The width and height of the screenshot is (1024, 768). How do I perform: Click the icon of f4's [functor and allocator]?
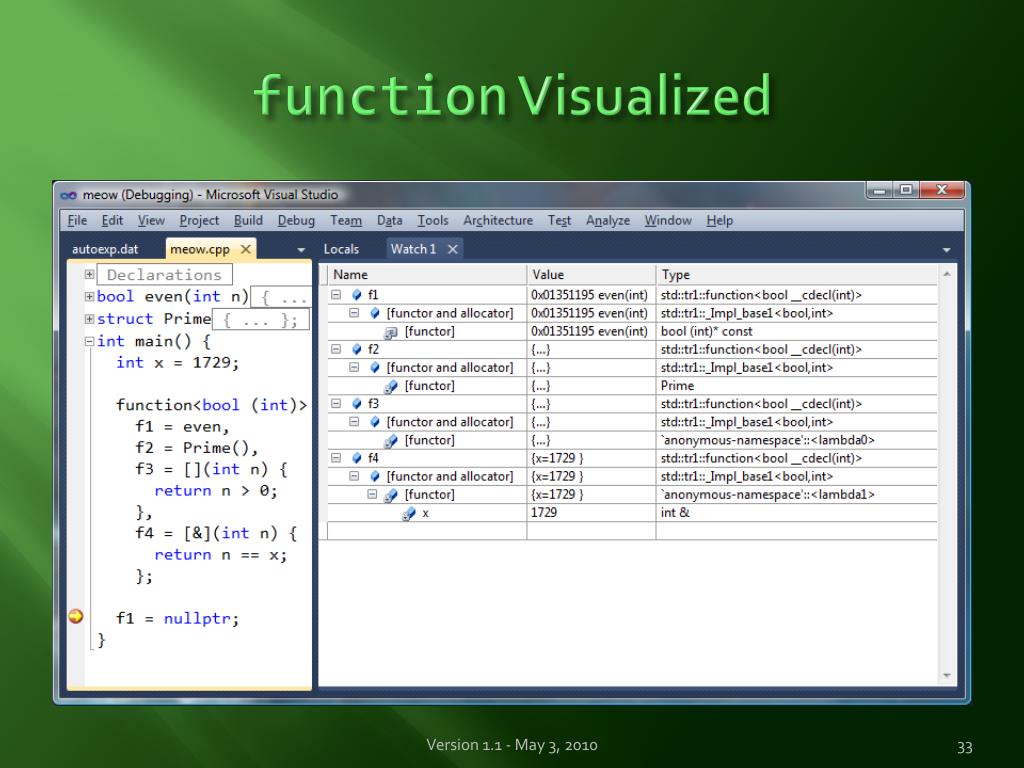coord(375,476)
